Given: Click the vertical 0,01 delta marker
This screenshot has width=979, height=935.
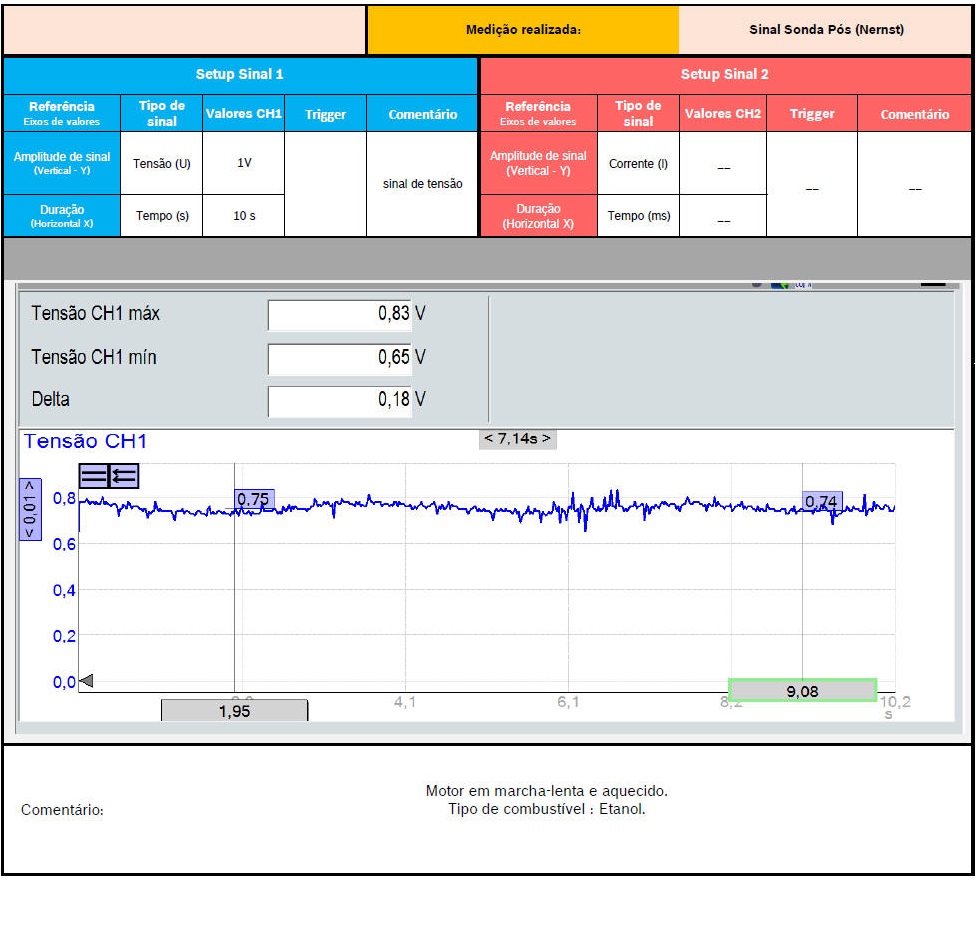Looking at the screenshot, I should [x=30, y=509].
